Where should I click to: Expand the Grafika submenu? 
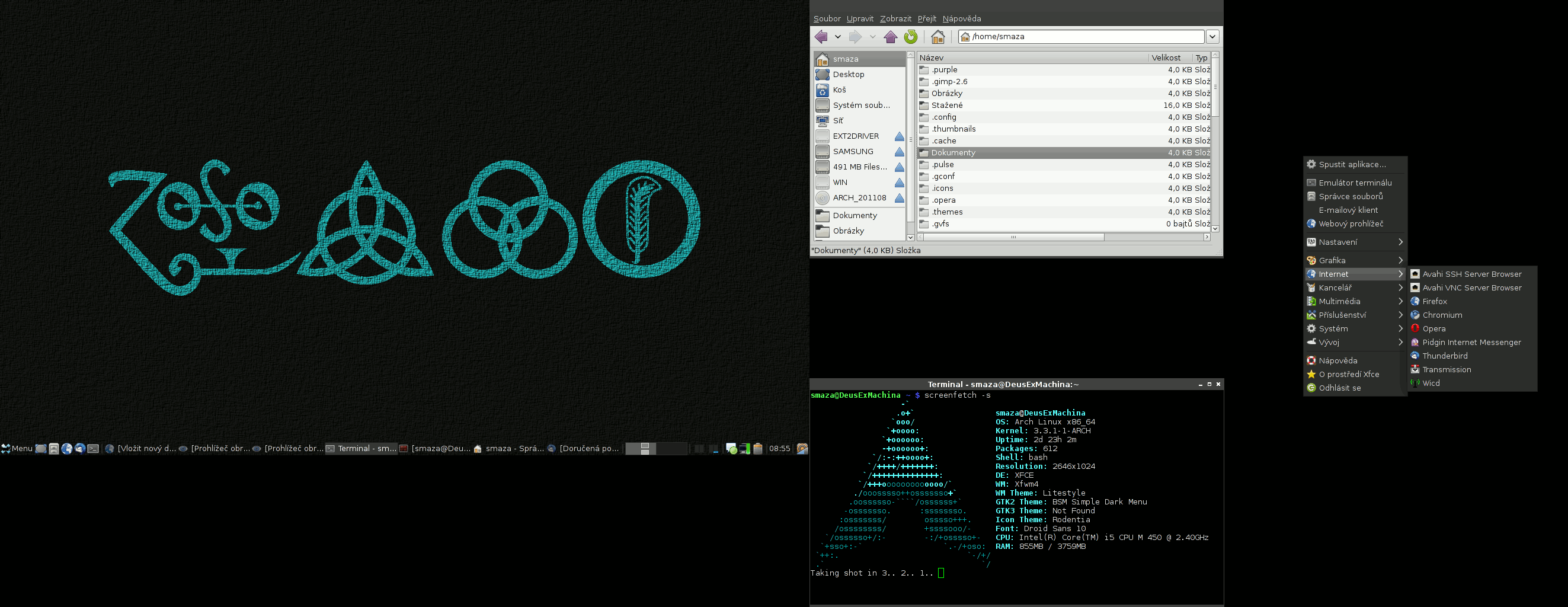[1355, 261]
